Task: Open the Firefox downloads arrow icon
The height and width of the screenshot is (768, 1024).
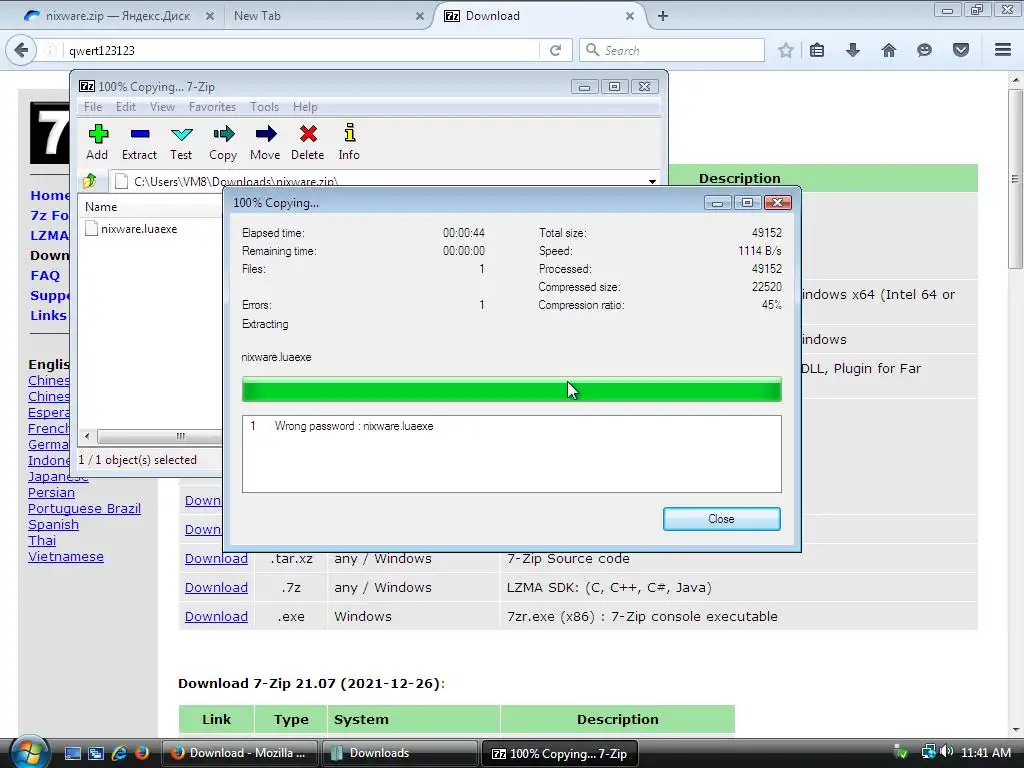Action: pos(852,50)
